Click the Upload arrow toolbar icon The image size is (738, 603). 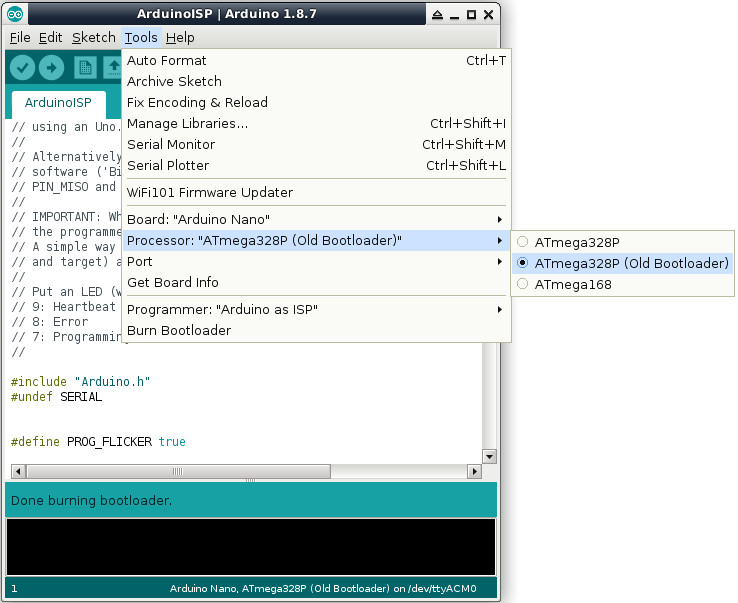click(51, 68)
